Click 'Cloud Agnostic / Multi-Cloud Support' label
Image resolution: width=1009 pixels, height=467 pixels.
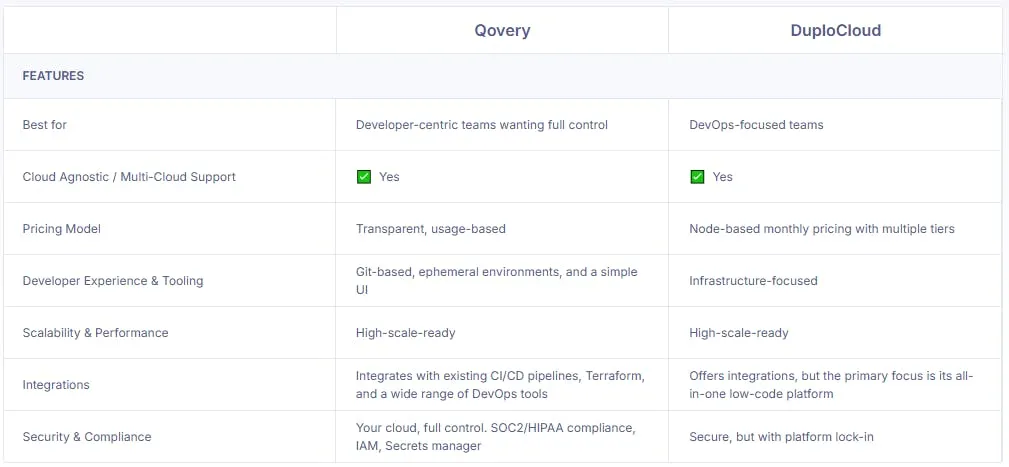129,177
